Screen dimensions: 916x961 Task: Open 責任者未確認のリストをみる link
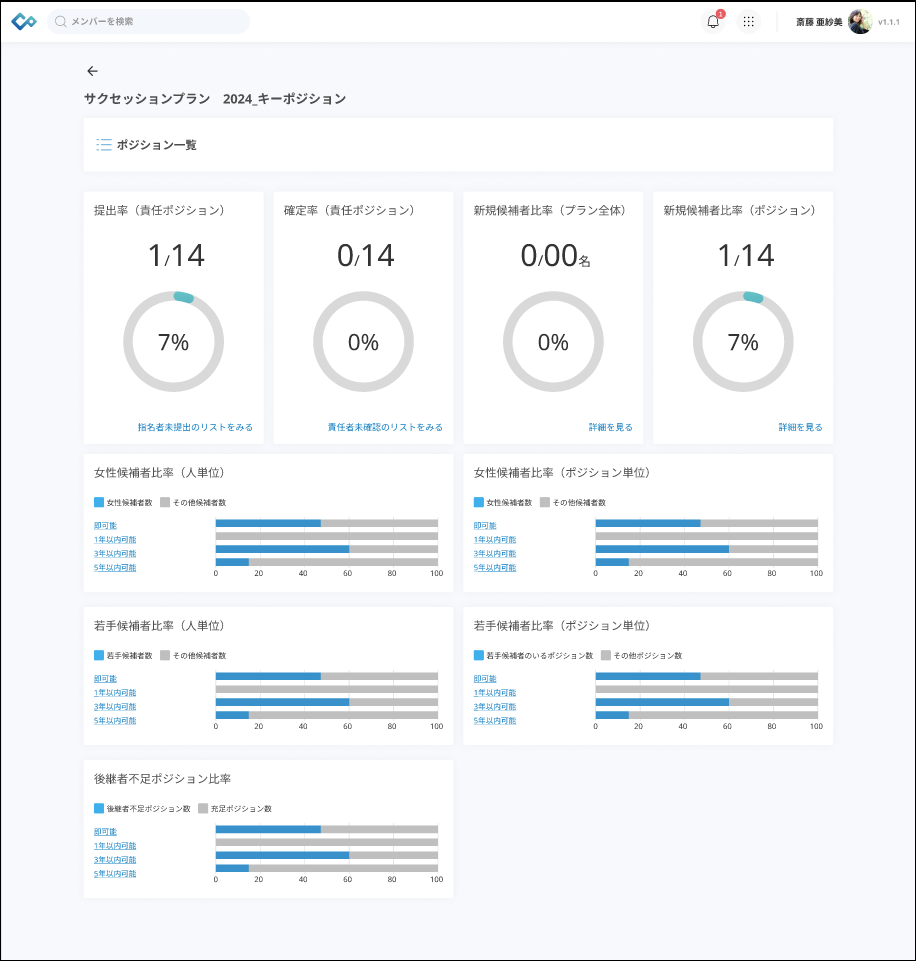click(385, 427)
